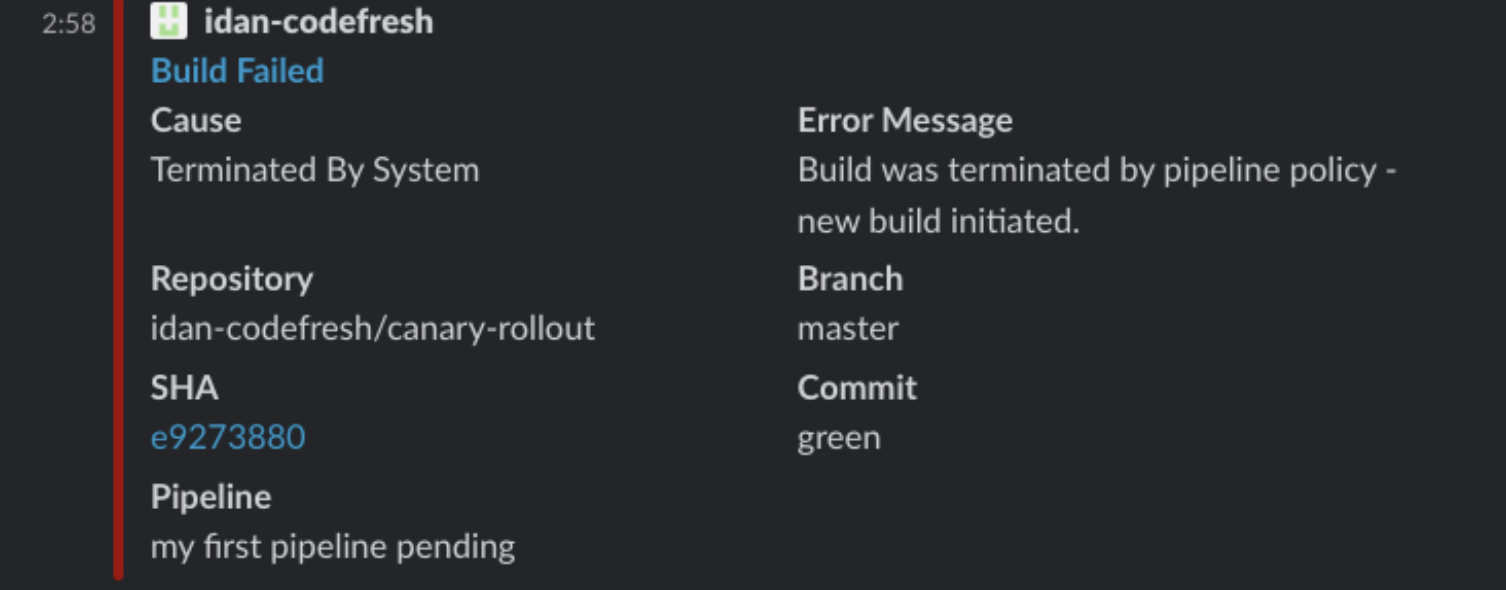1506x590 pixels.
Task: Open the Build Failed link
Action: pos(237,71)
